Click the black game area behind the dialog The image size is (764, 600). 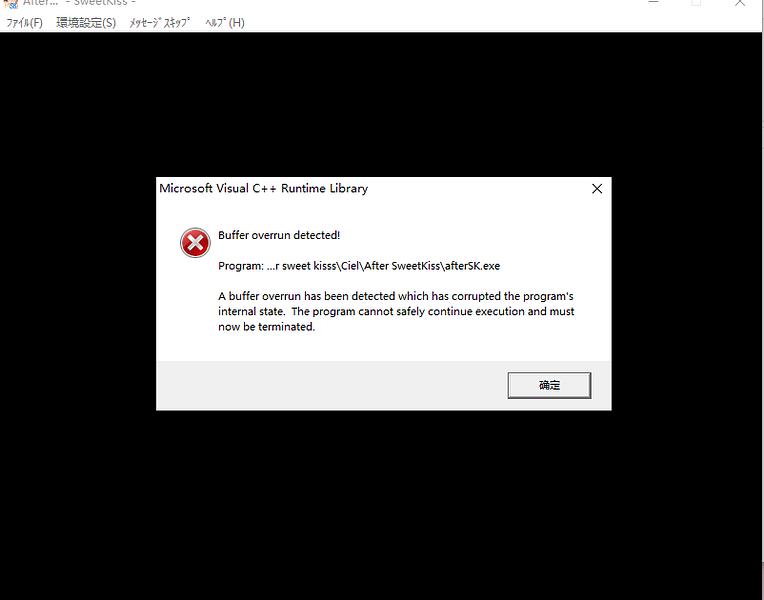click(x=380, y=502)
